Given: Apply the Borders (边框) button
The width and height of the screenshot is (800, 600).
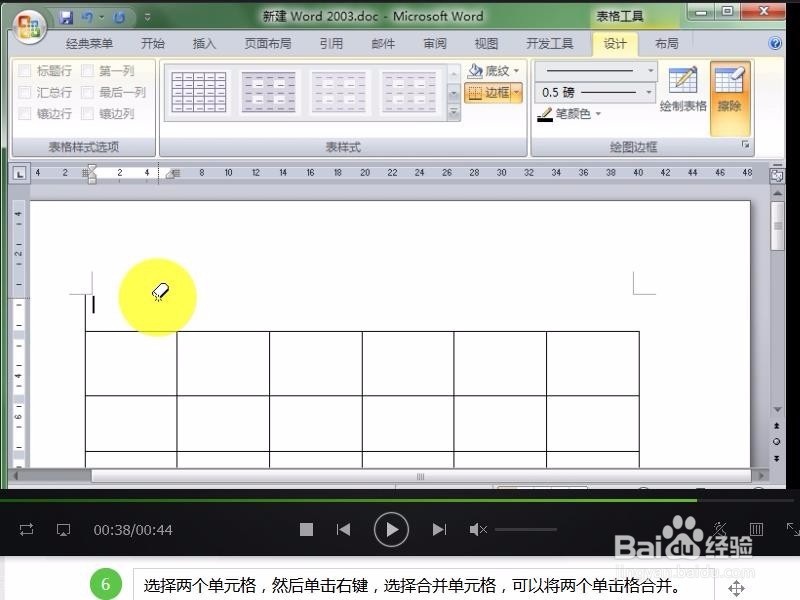Looking at the screenshot, I should pos(488,92).
